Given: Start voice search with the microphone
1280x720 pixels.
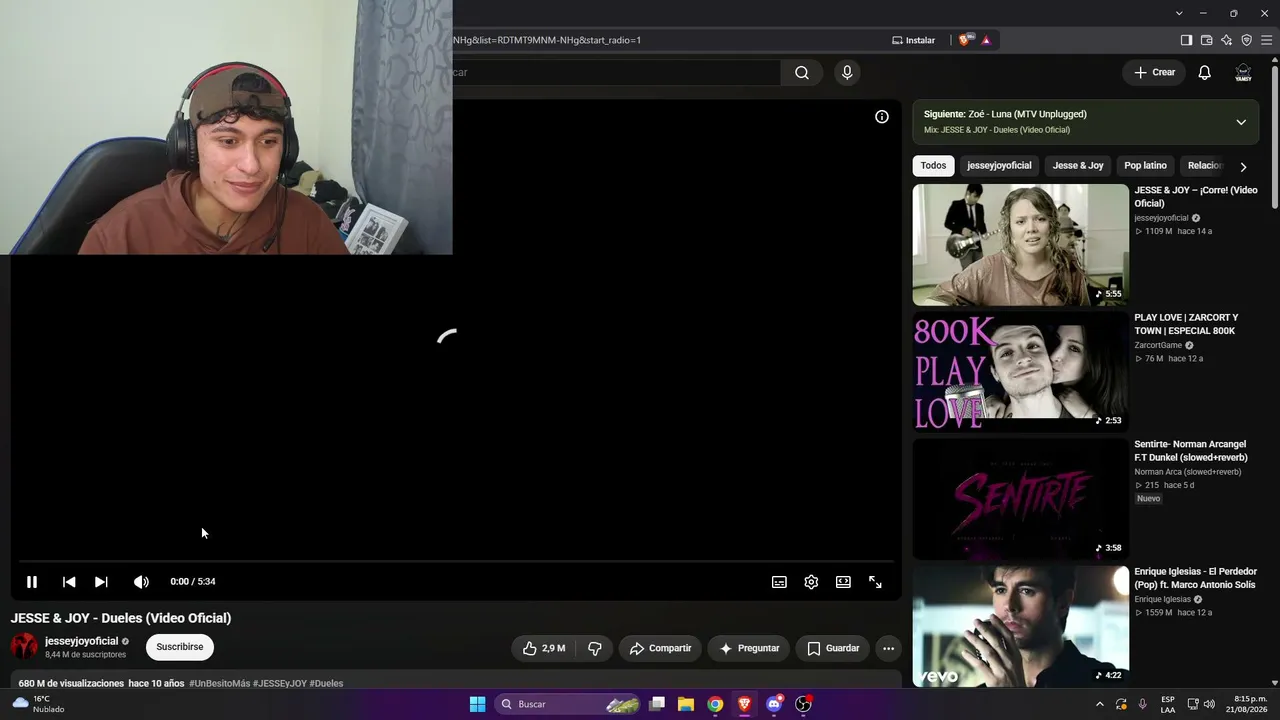Looking at the screenshot, I should pyautogui.click(x=847, y=72).
